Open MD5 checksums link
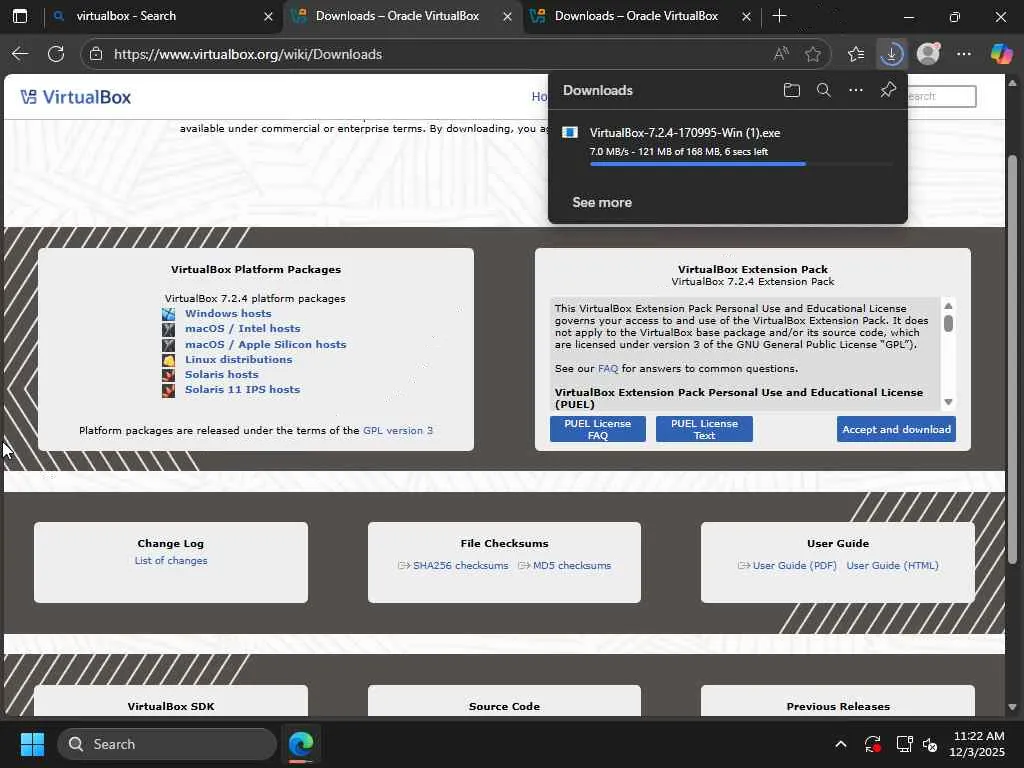The width and height of the screenshot is (1024, 768). click(571, 566)
